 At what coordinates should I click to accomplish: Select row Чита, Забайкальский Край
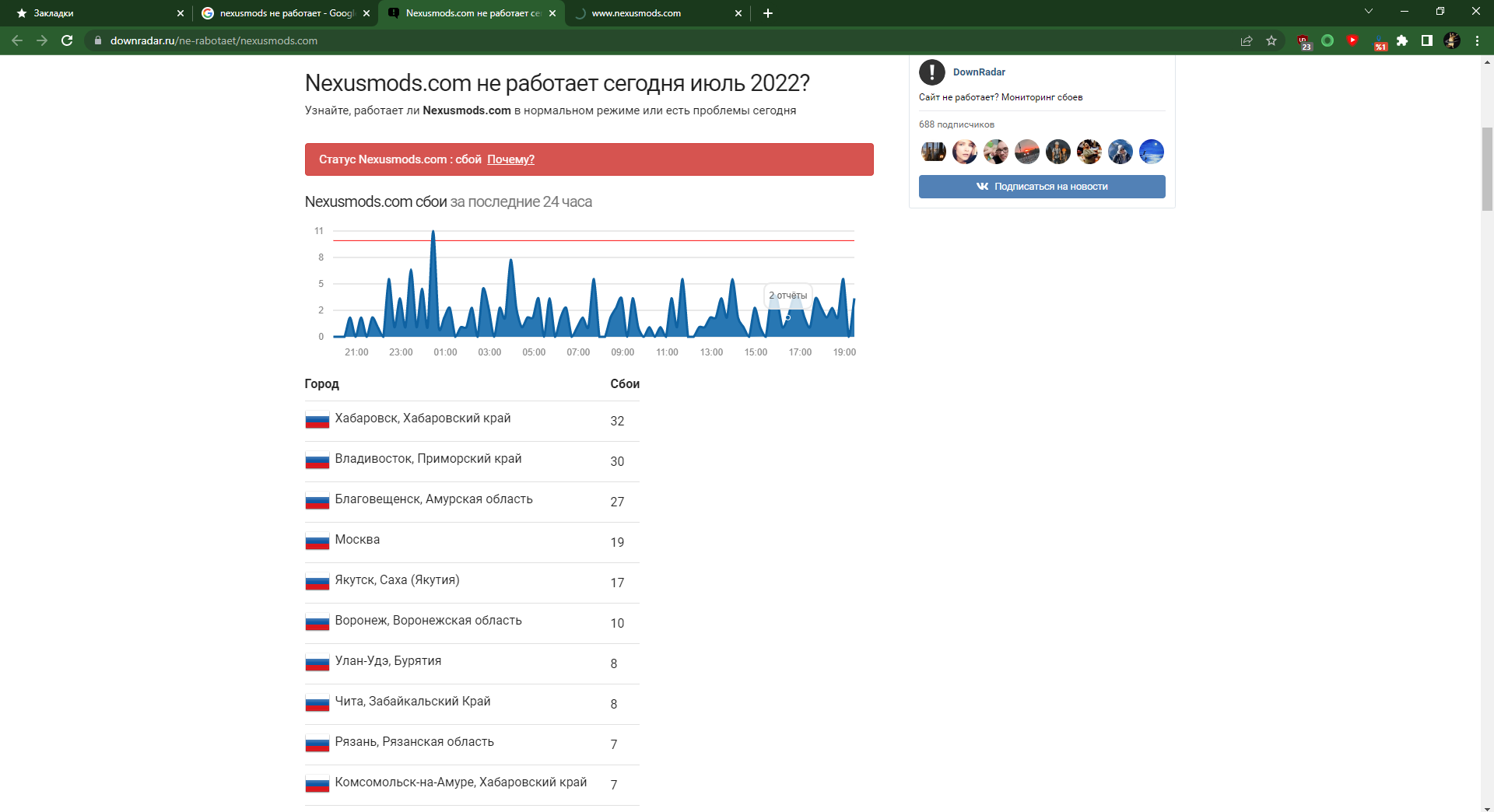click(472, 704)
